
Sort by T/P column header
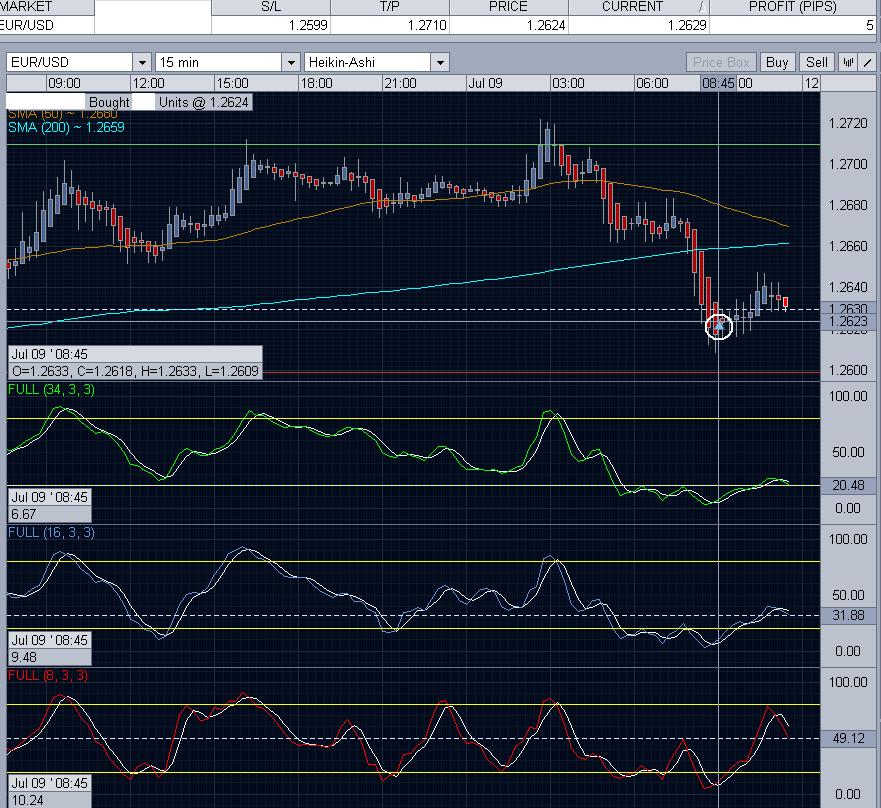389,7
